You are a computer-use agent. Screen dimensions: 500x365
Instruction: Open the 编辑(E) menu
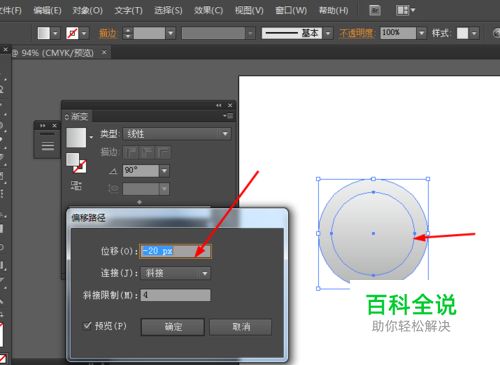click(47, 10)
